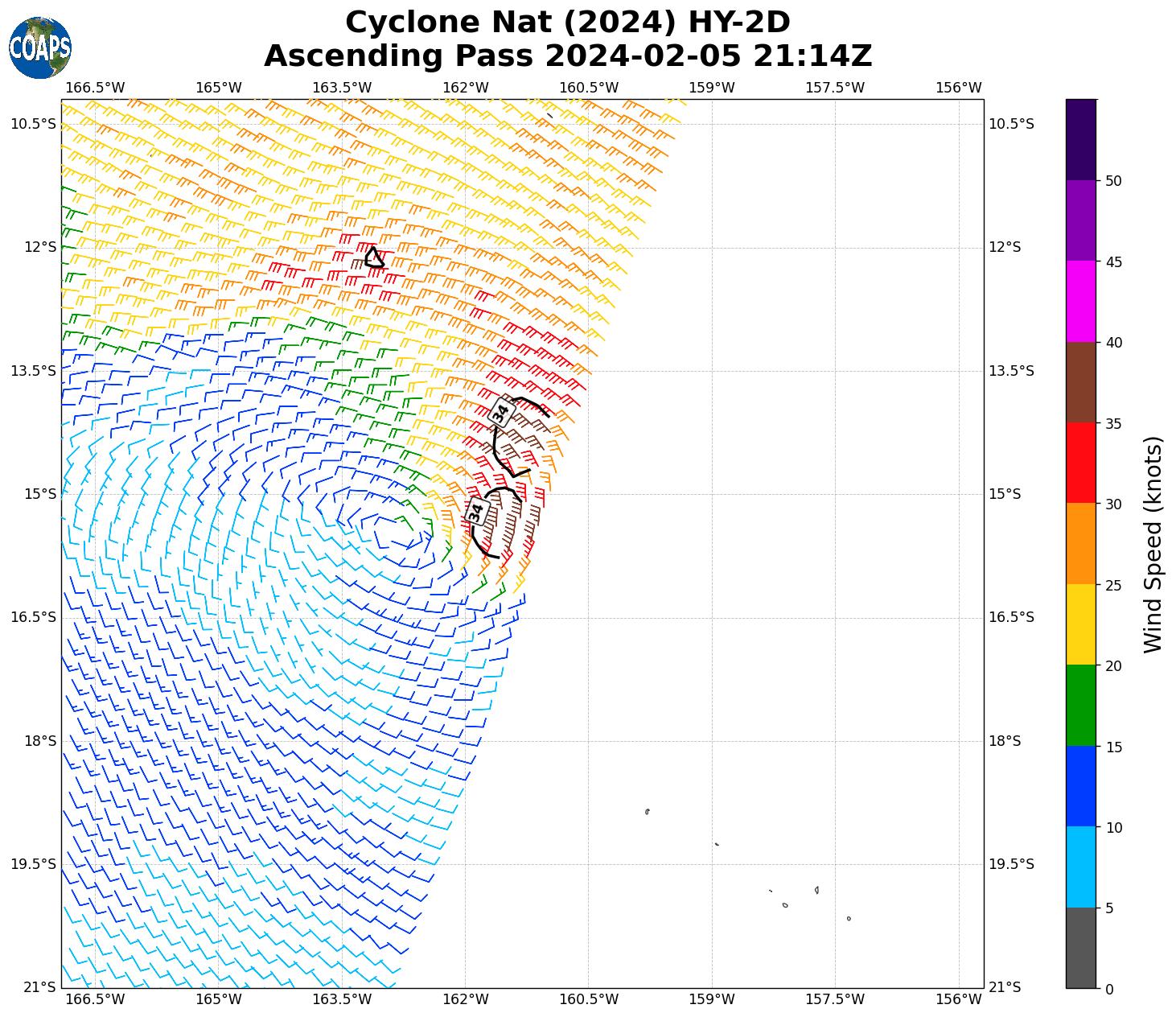Click the Wind Speed (knots) colorbar label
This screenshot has width=1176, height=1017.
[1153, 545]
